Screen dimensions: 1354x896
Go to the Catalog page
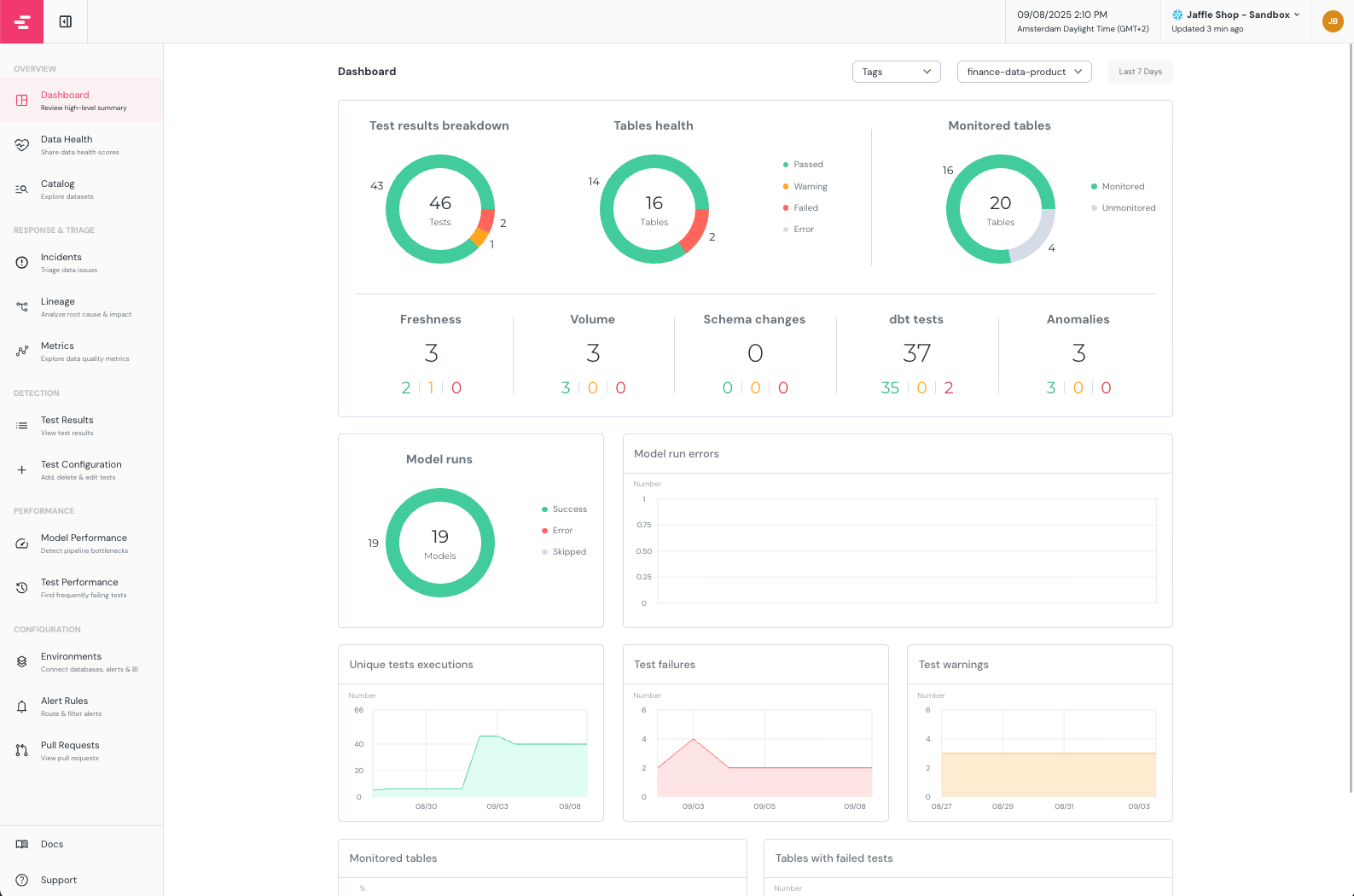82,189
